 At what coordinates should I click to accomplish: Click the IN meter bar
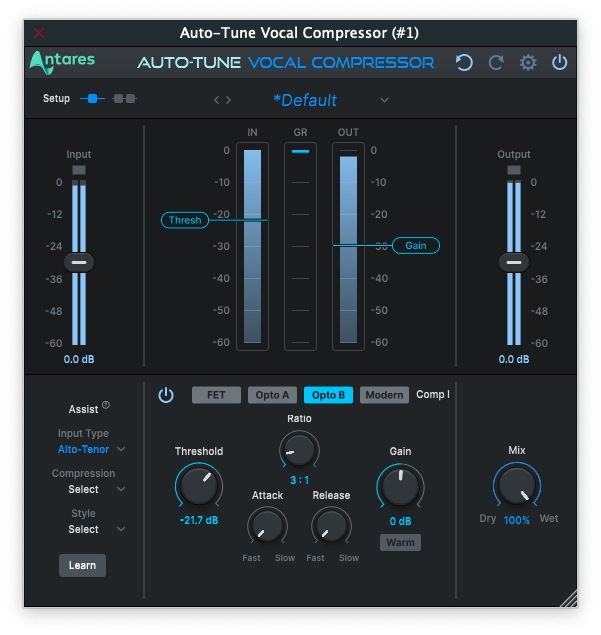coord(252,246)
